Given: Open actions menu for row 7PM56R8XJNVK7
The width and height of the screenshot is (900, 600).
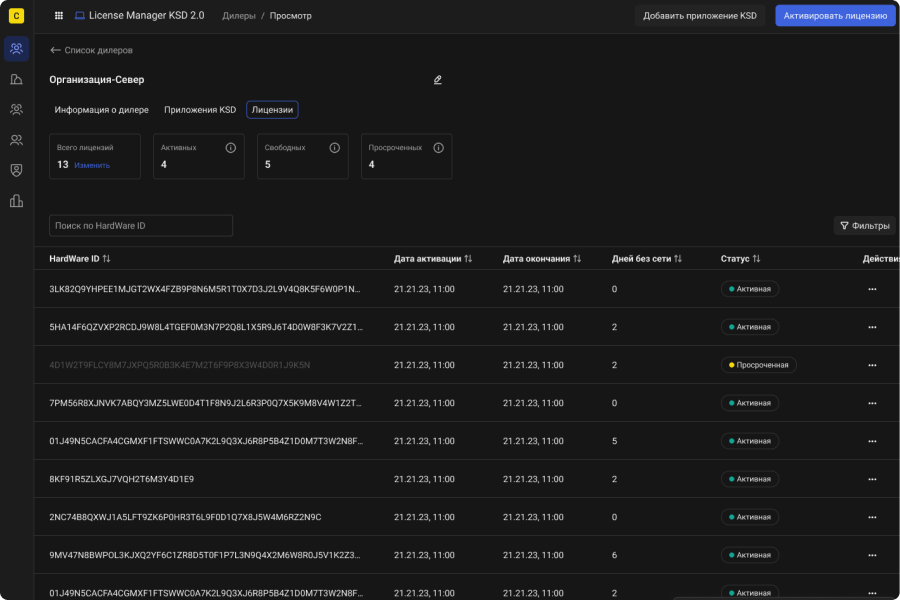Looking at the screenshot, I should coord(872,403).
